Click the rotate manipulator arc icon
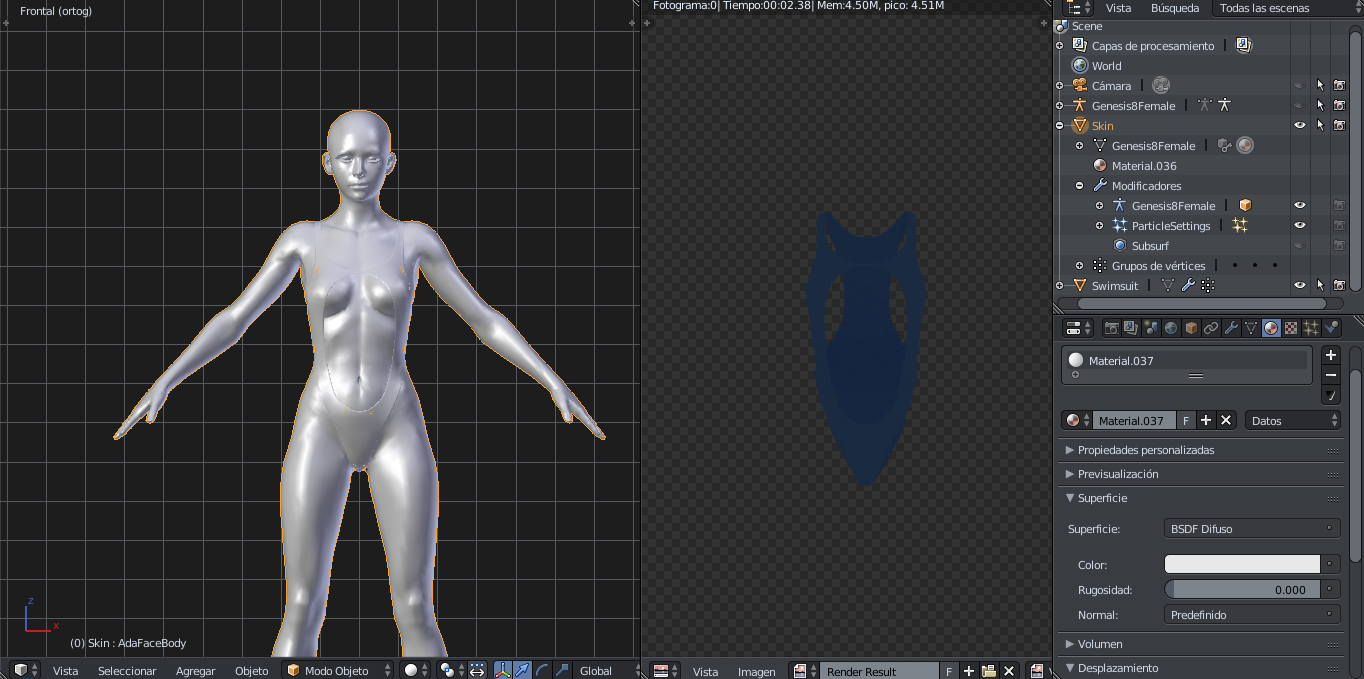This screenshot has height=679, width=1364. point(542,670)
